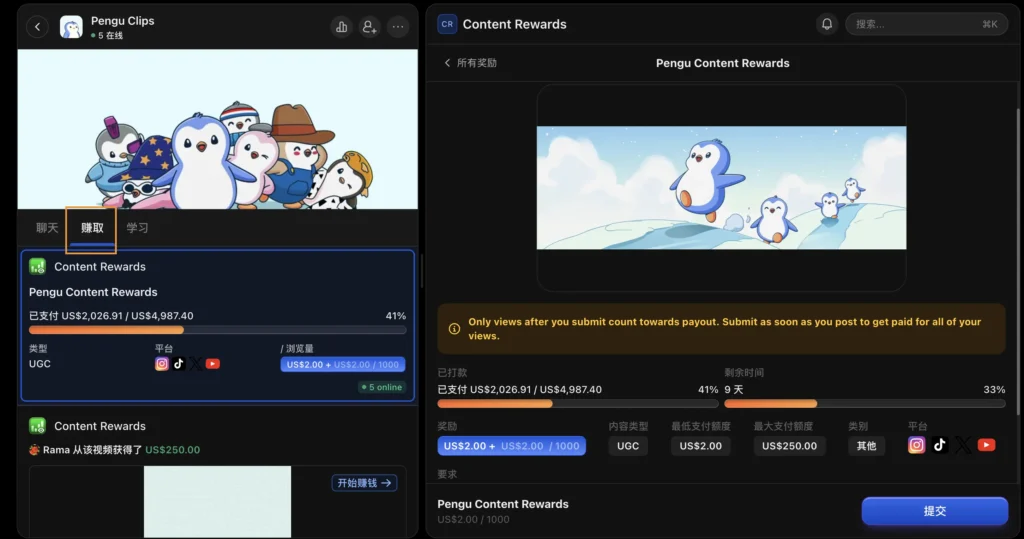
Task: Click the minimum payout US$2.00 chip
Action: tap(701, 446)
